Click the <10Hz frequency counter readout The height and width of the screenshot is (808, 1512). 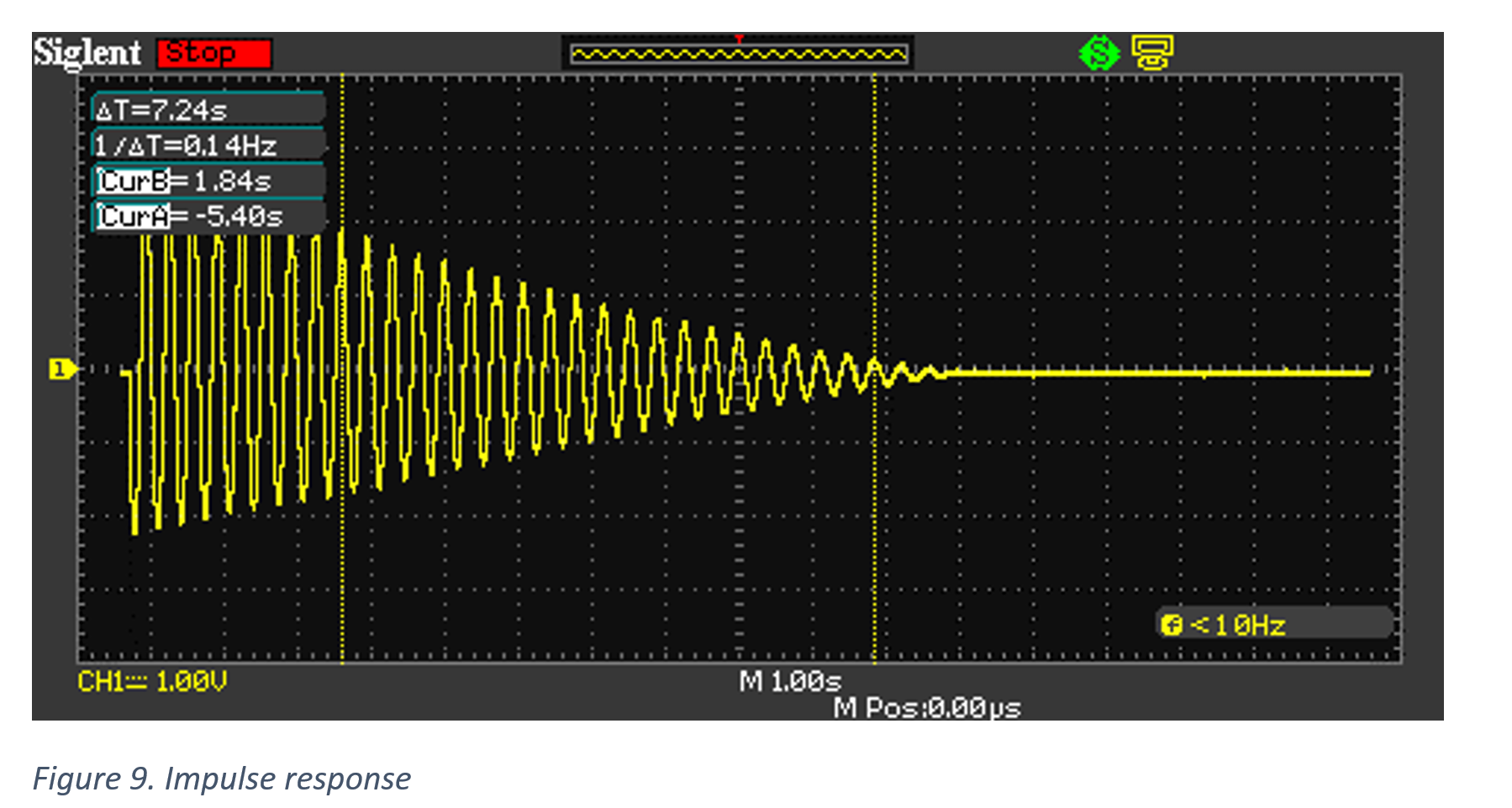pyautogui.click(x=1238, y=625)
